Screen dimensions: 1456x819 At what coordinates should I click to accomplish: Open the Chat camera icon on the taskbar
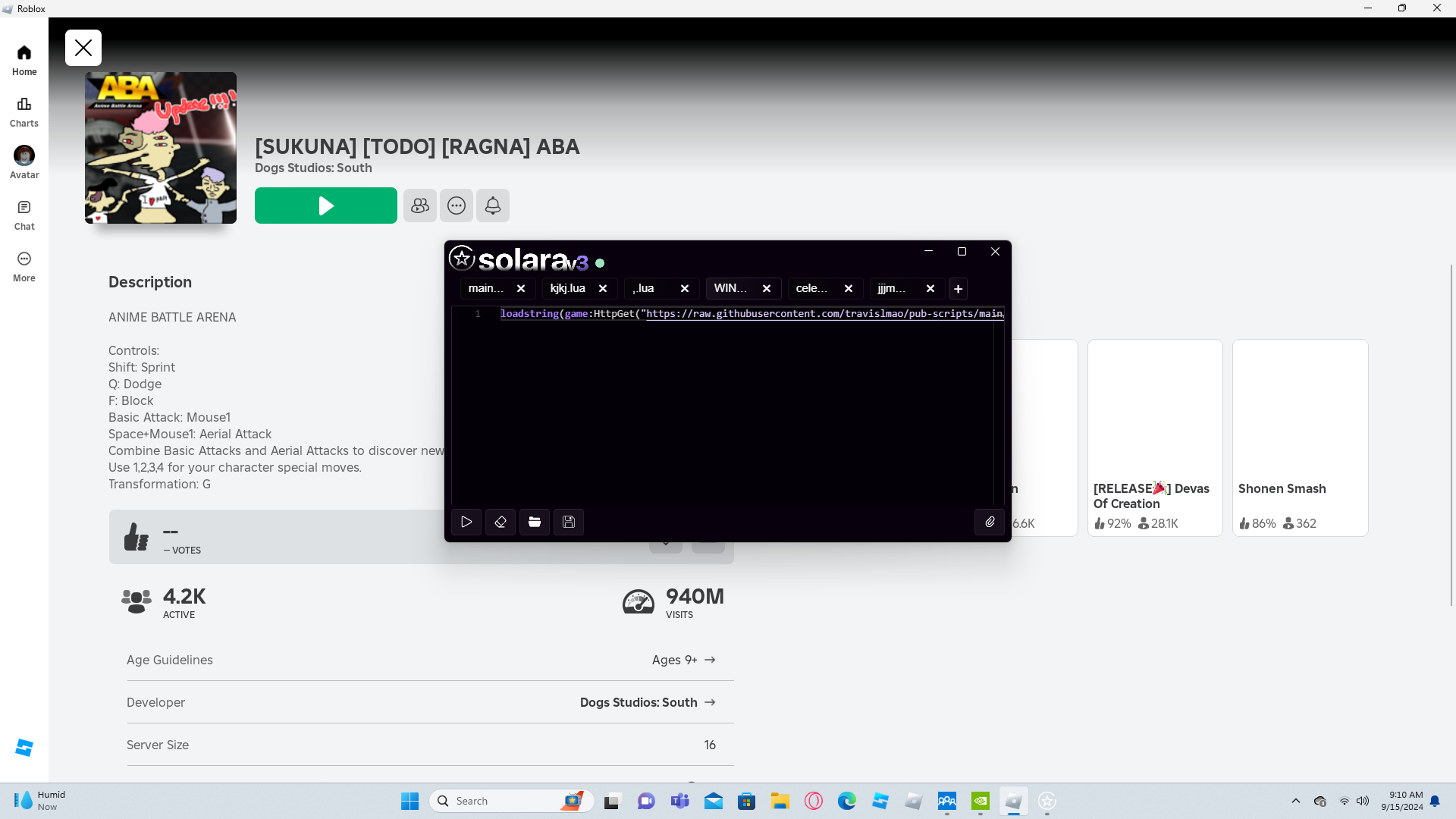(x=646, y=801)
